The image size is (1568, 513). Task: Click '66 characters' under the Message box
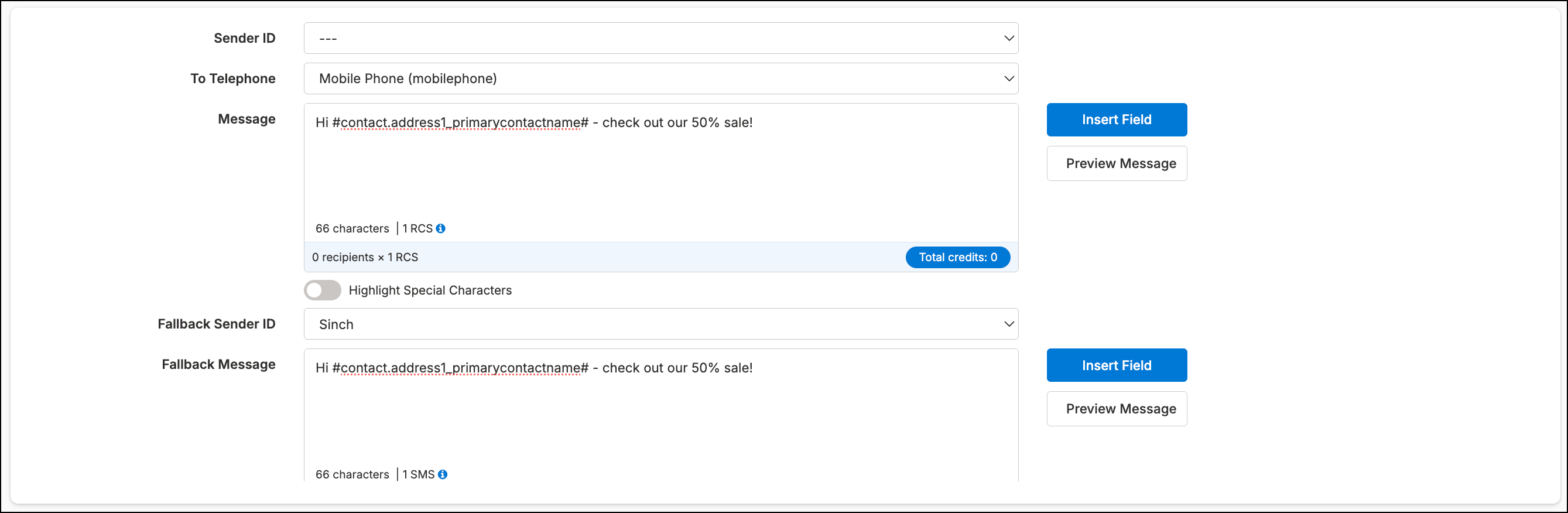pyautogui.click(x=352, y=229)
